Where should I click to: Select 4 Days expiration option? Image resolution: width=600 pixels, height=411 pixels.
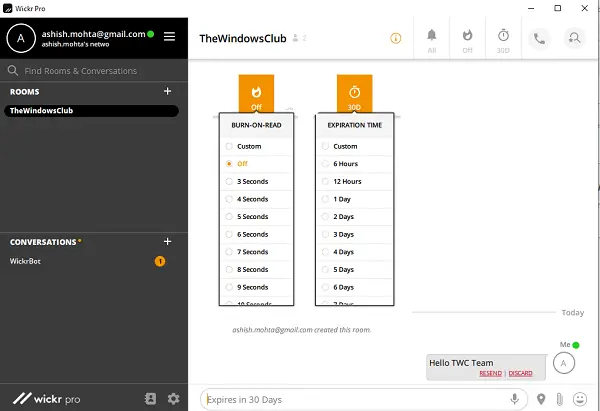coord(354,252)
